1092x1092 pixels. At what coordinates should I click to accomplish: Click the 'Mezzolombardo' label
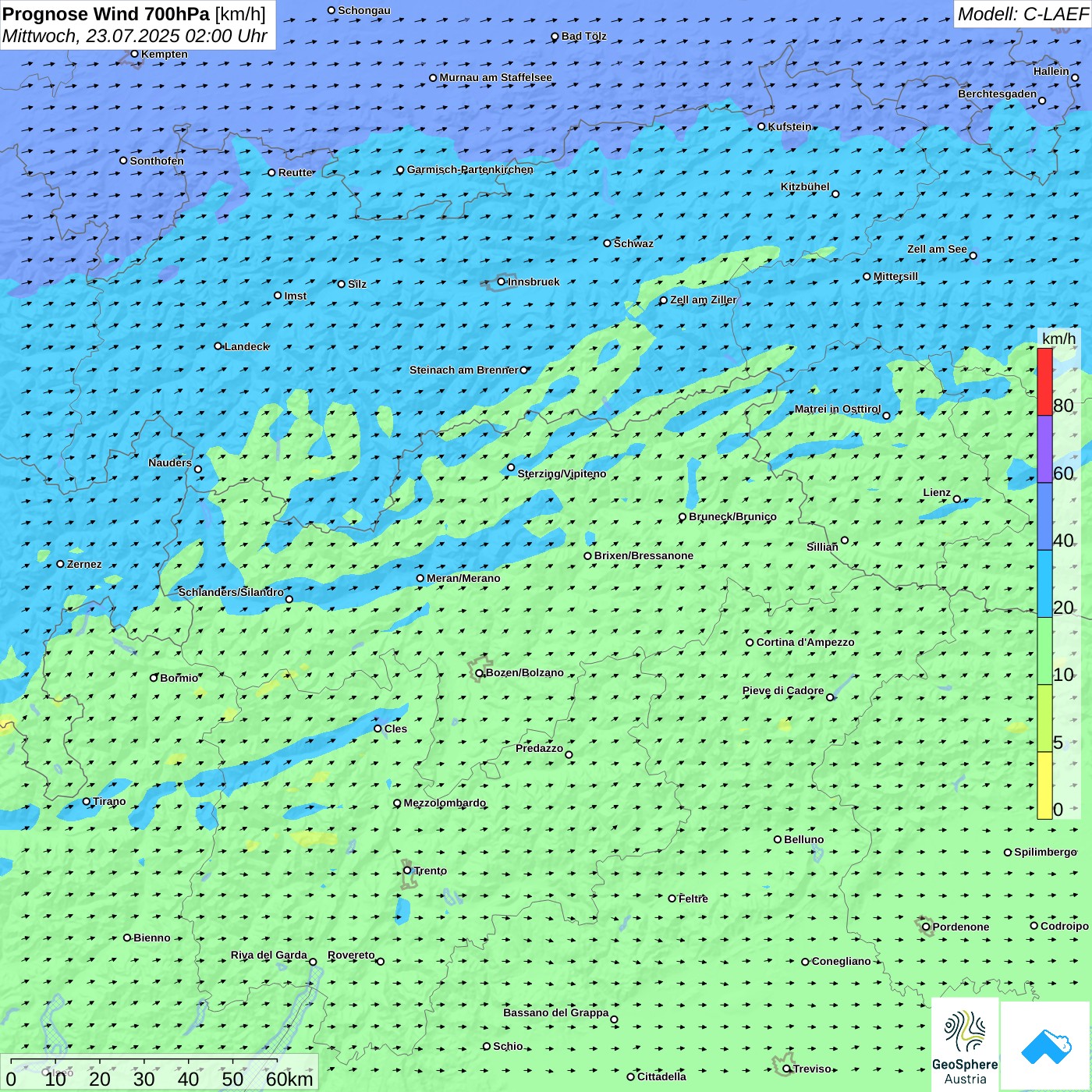pyautogui.click(x=445, y=803)
